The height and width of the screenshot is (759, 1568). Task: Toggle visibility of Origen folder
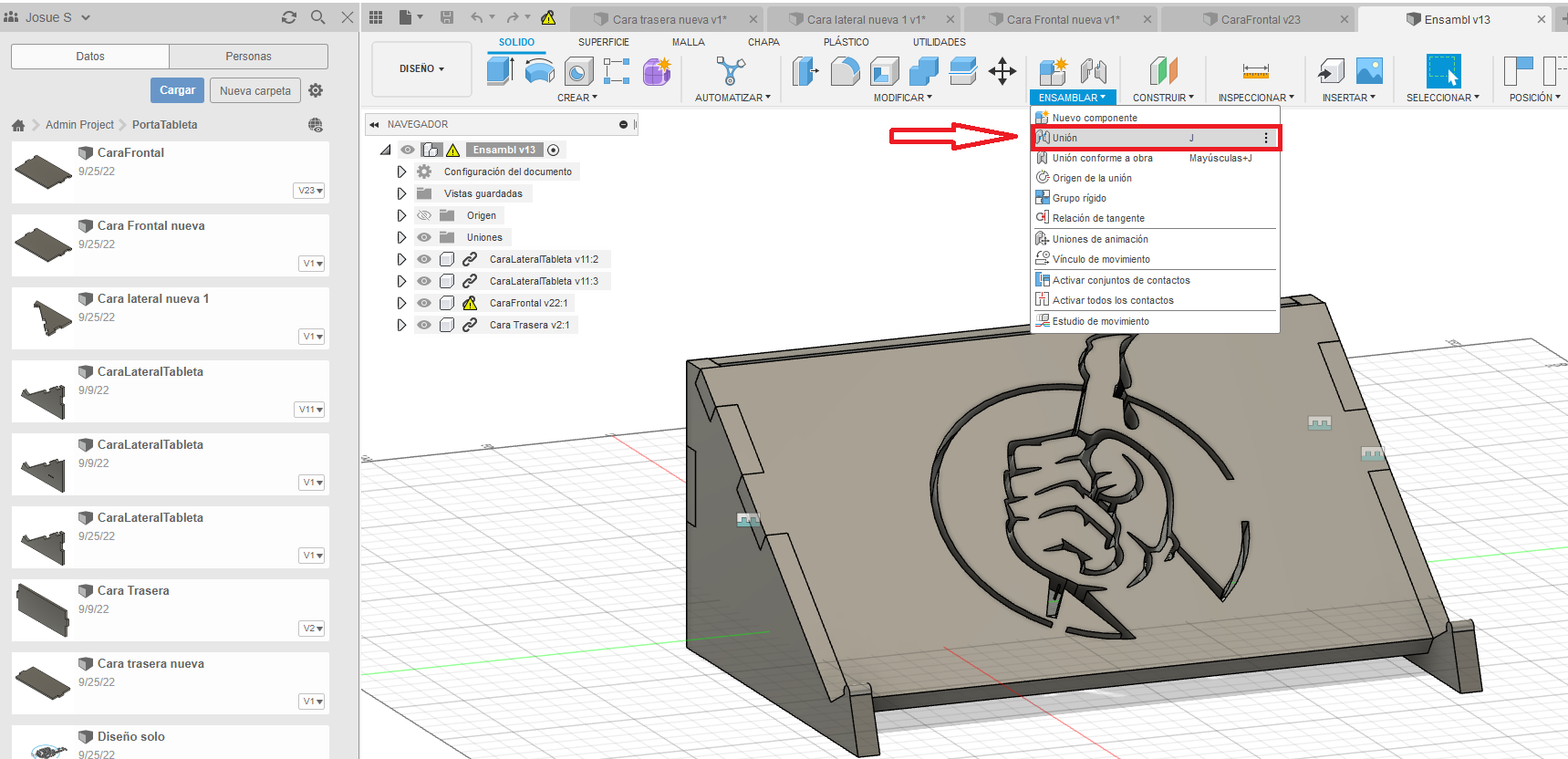pos(424,215)
